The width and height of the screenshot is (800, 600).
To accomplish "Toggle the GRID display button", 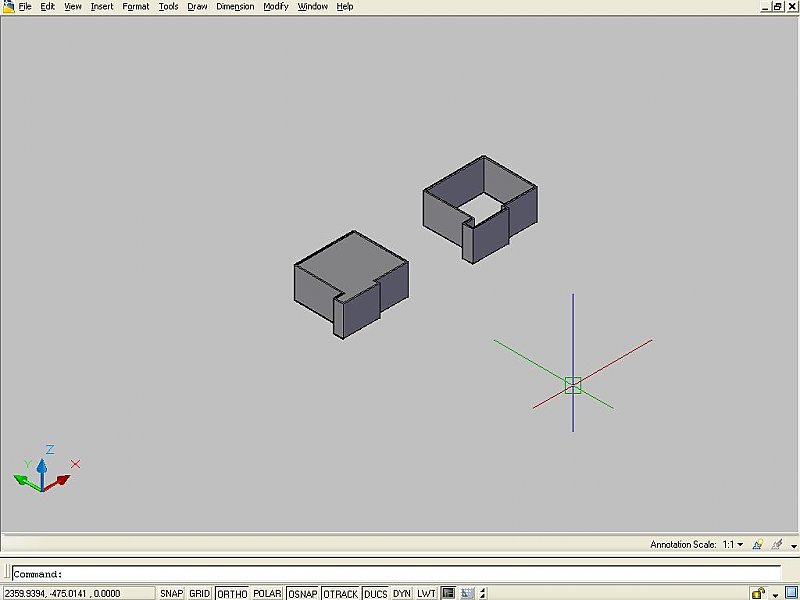I will [x=199, y=593].
